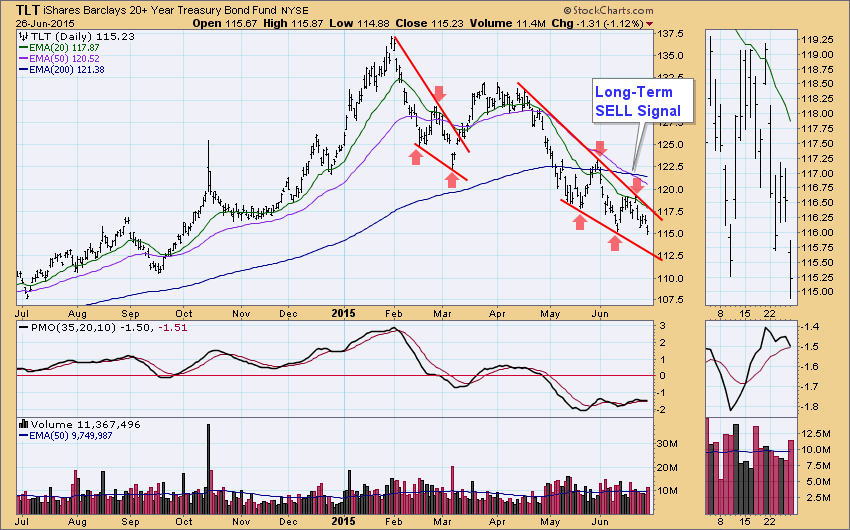This screenshot has width=850, height=530.
Task: Click the 30M volume axis label
Action: point(667,443)
